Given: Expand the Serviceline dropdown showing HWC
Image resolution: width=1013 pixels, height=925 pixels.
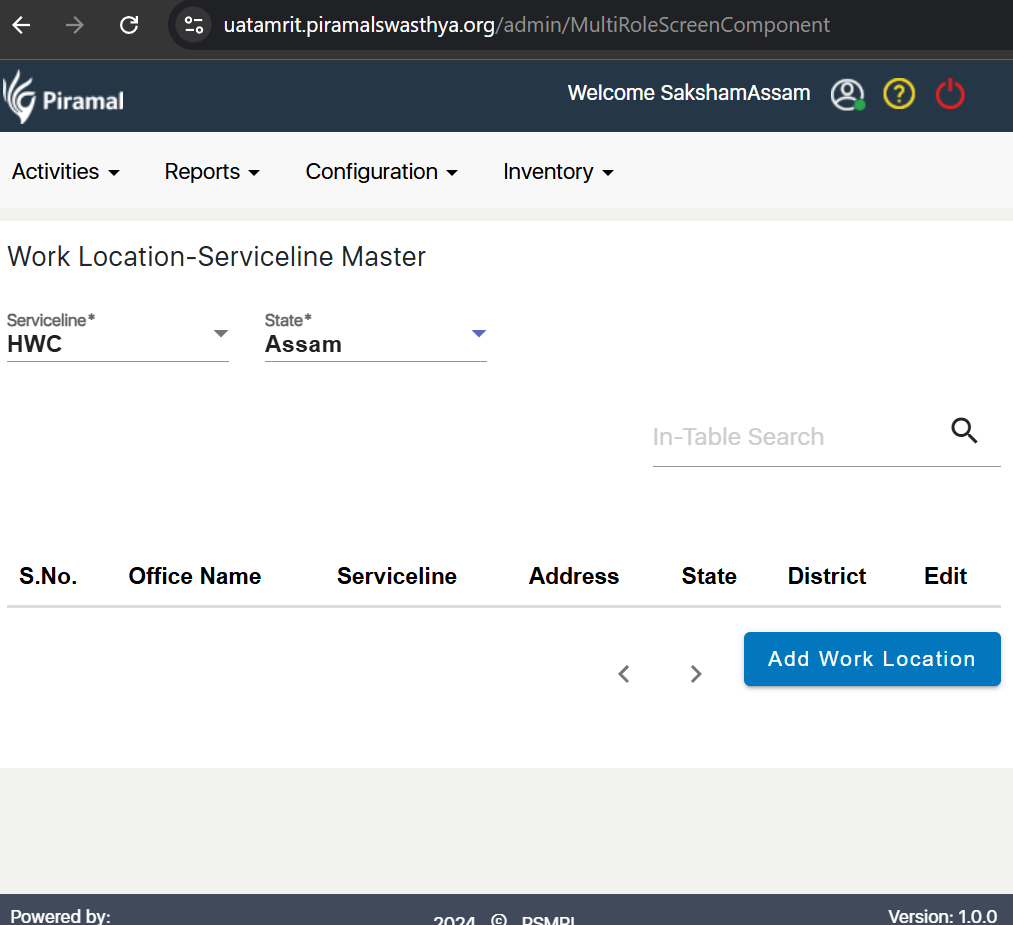Looking at the screenshot, I should tap(117, 335).
